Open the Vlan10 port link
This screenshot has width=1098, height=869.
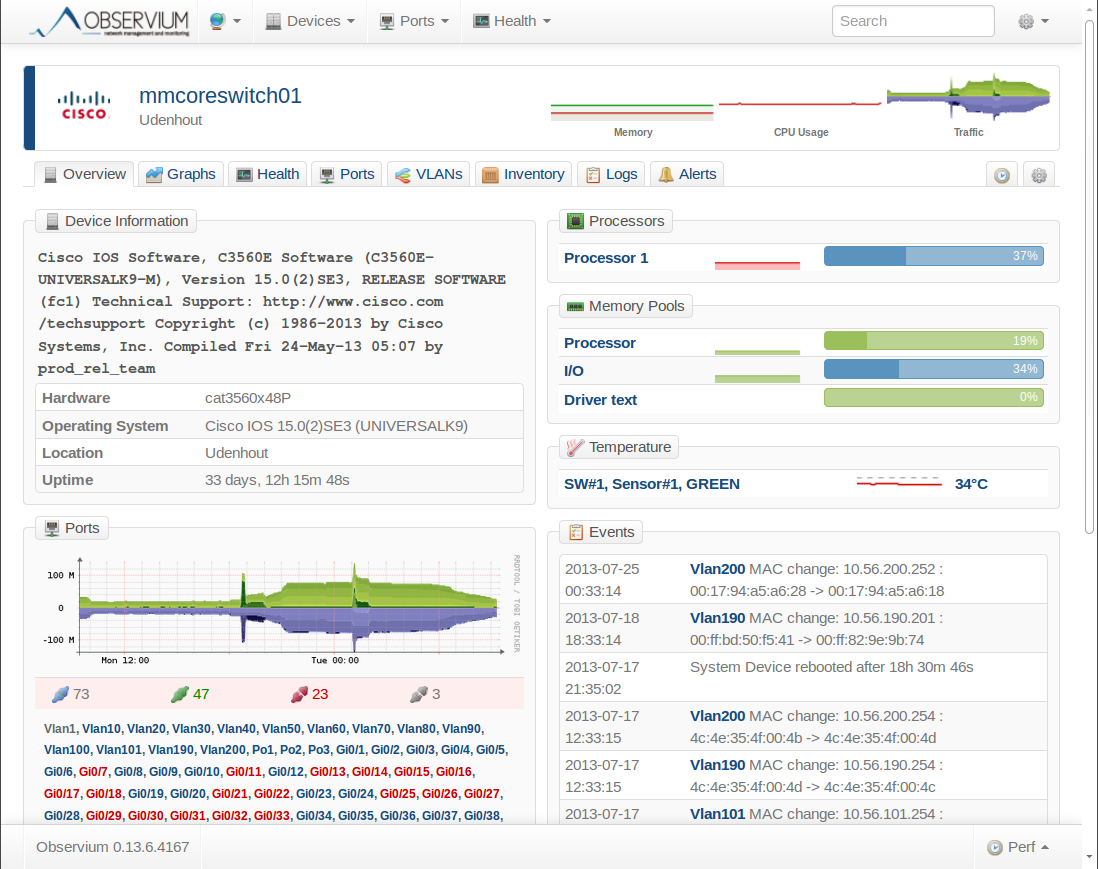coord(102,729)
